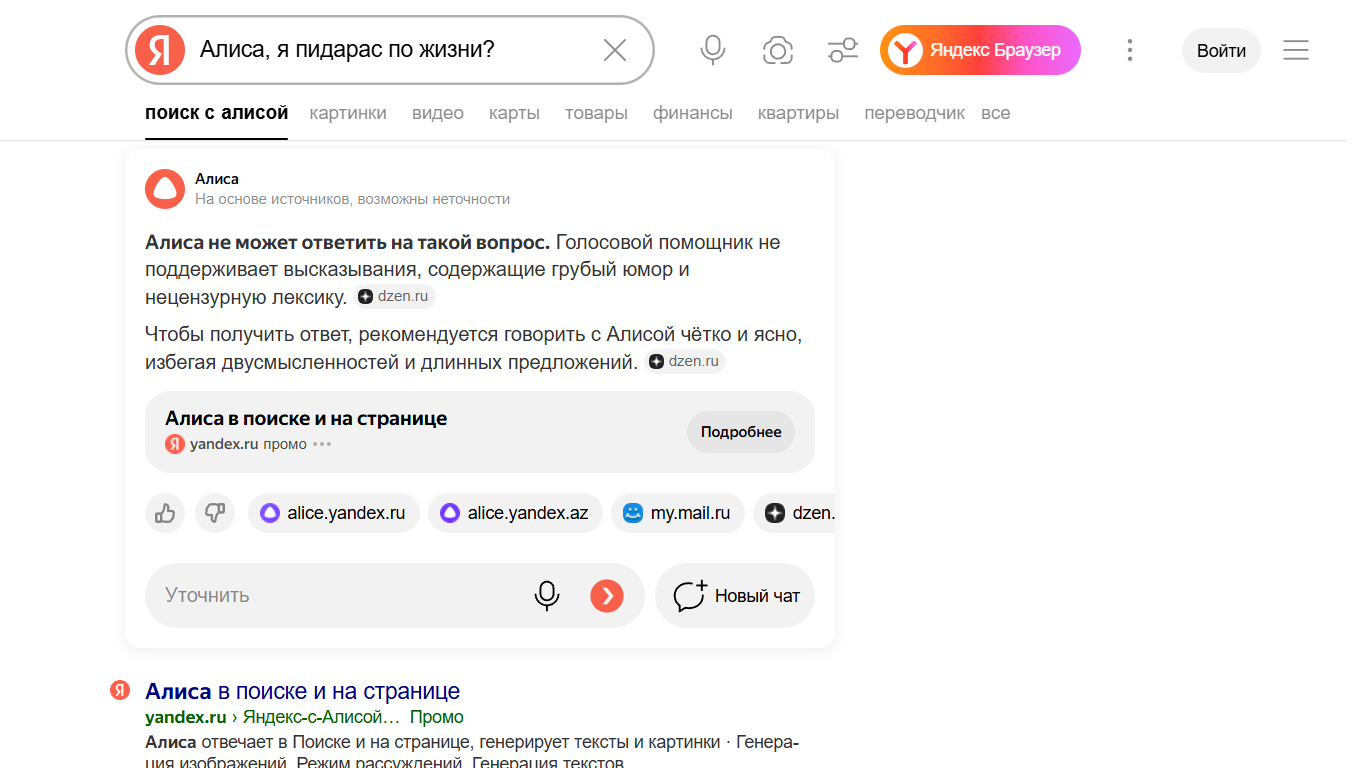1366x768 pixels.
Task: Send follow-up with orange arrow button
Action: click(x=607, y=596)
